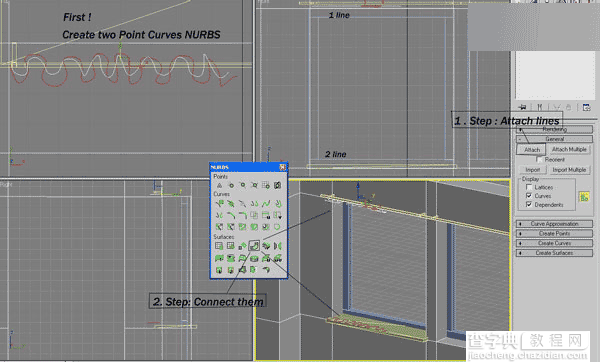Image resolution: width=600 pixels, height=362 pixels.
Task: Collapse the General rollout
Action: [554, 139]
